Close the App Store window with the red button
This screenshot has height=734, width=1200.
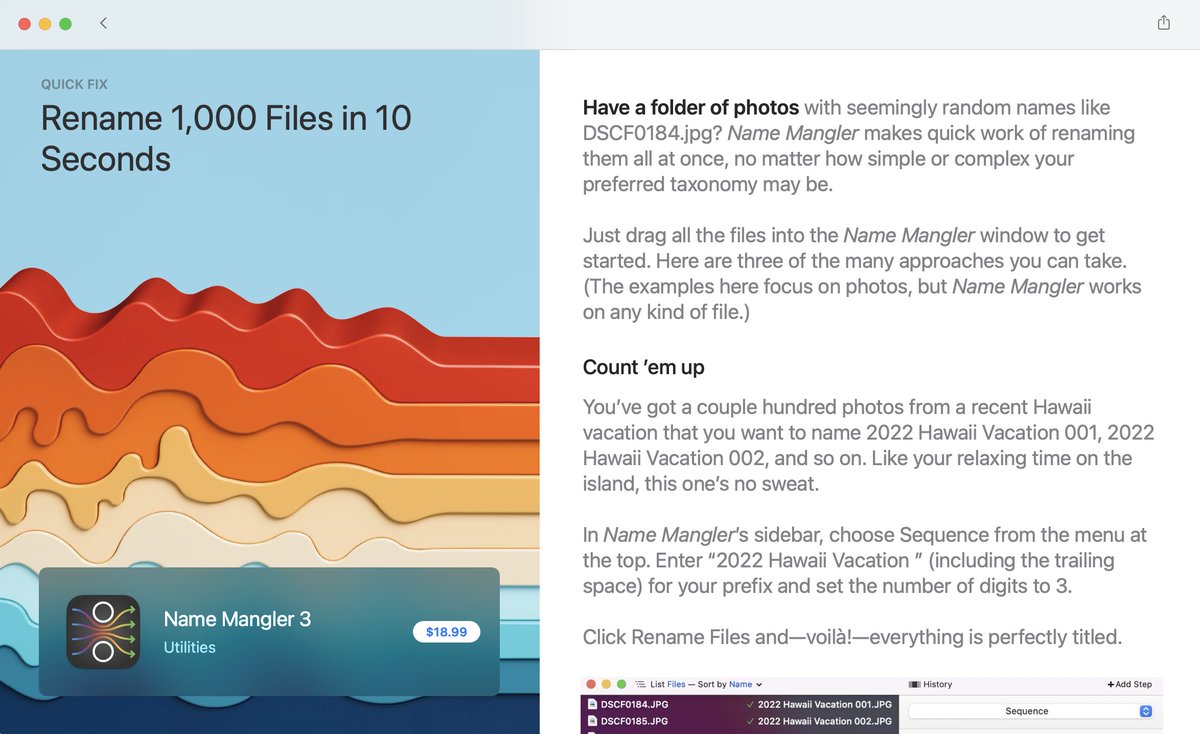(25, 23)
